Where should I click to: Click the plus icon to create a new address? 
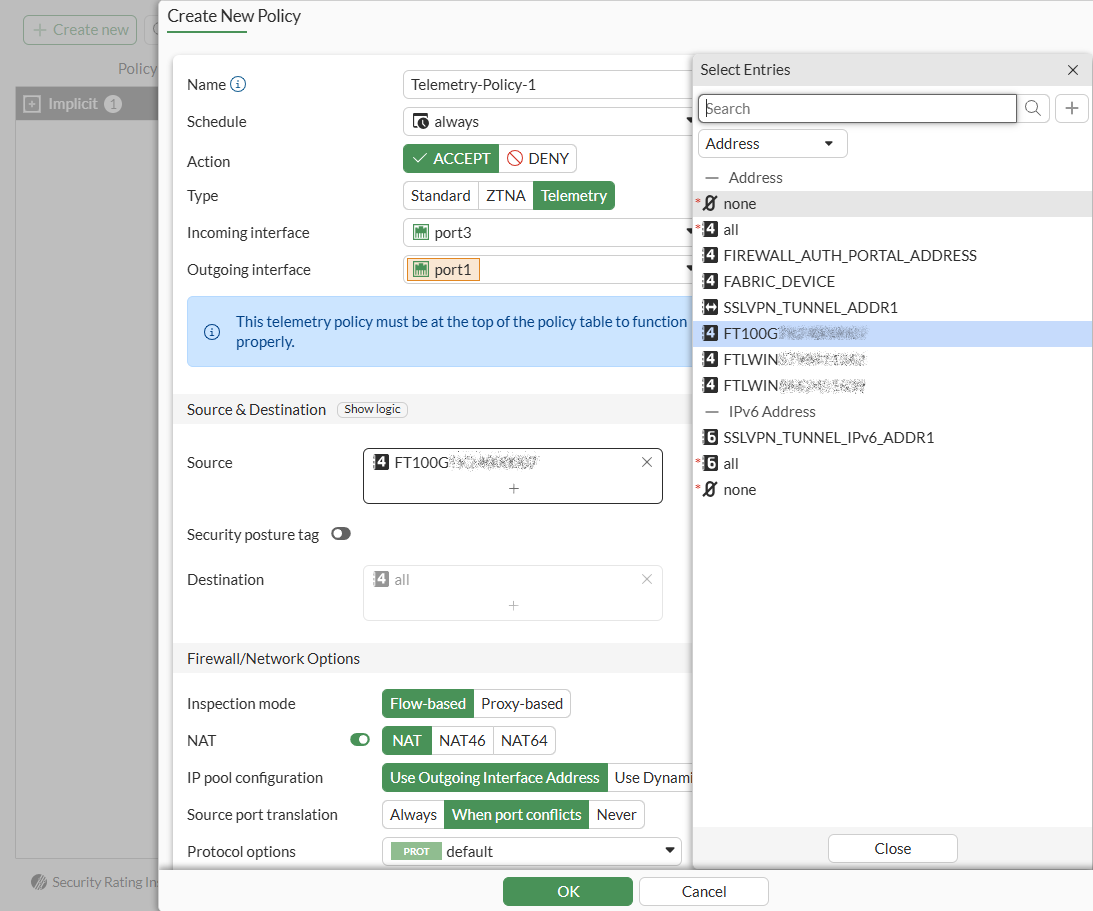click(1071, 107)
